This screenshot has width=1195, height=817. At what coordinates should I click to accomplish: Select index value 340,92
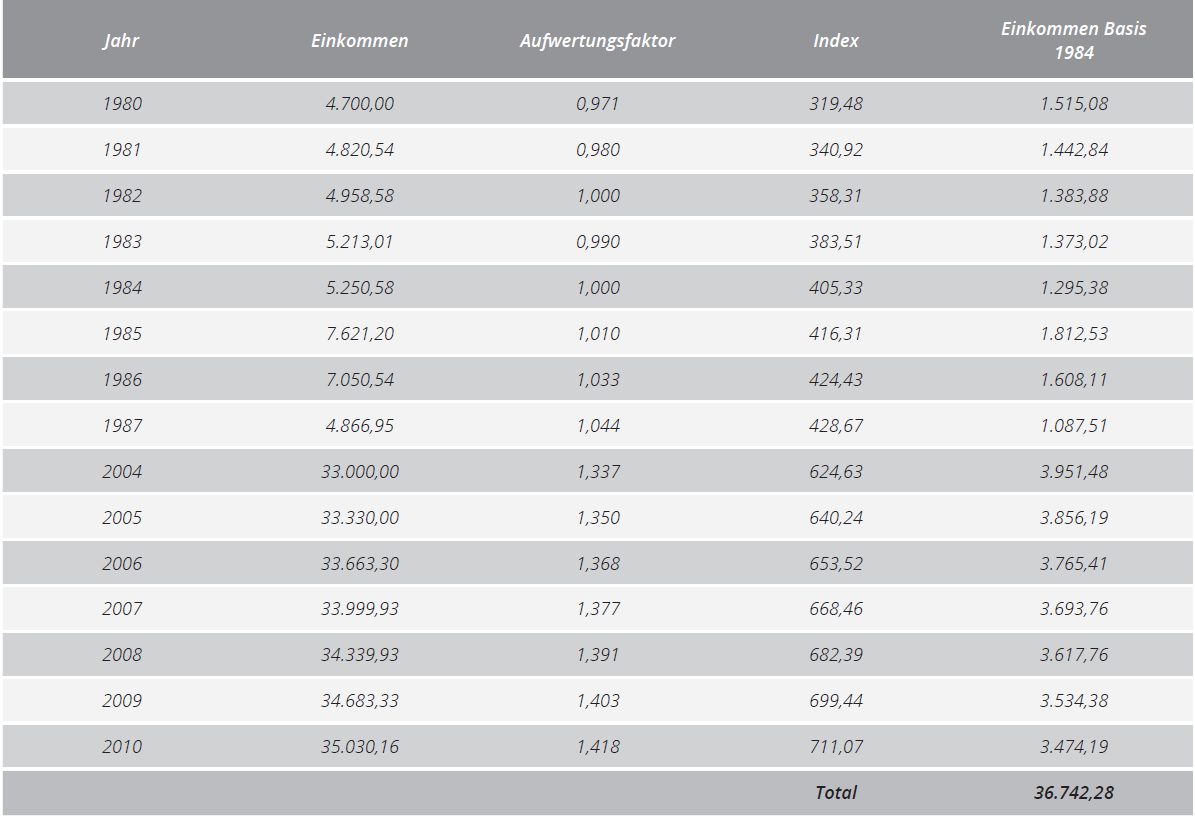coord(836,149)
